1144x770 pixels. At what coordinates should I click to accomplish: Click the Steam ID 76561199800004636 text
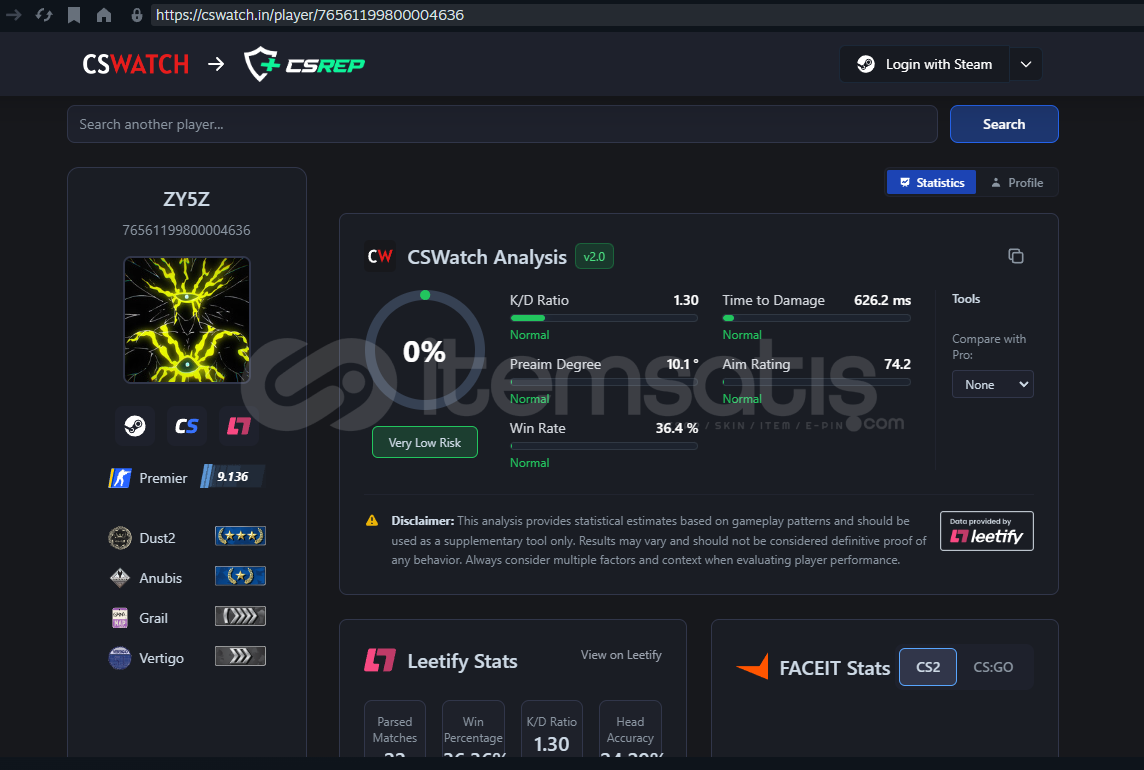[187, 230]
